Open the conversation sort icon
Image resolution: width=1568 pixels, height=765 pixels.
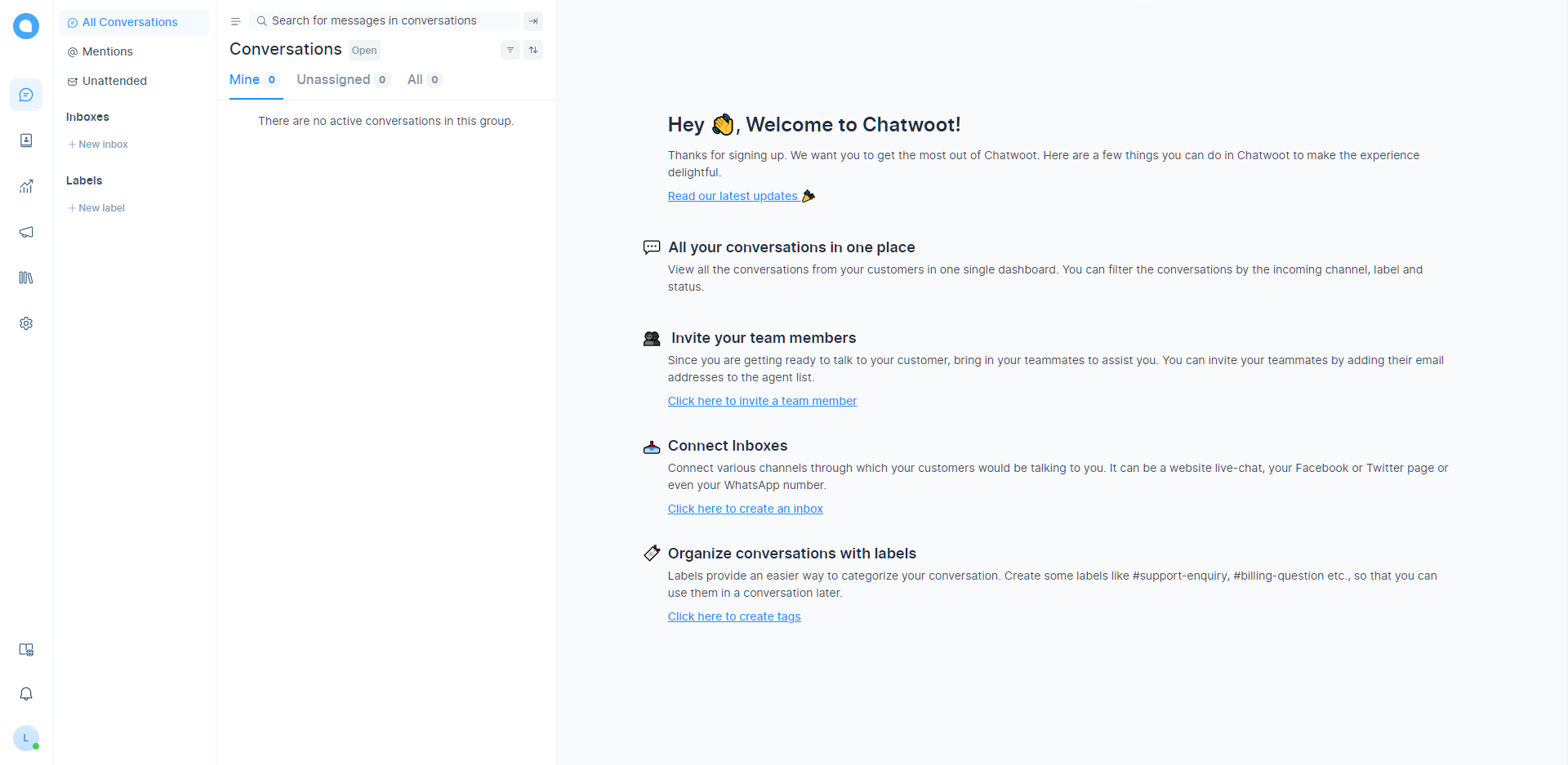click(x=533, y=50)
